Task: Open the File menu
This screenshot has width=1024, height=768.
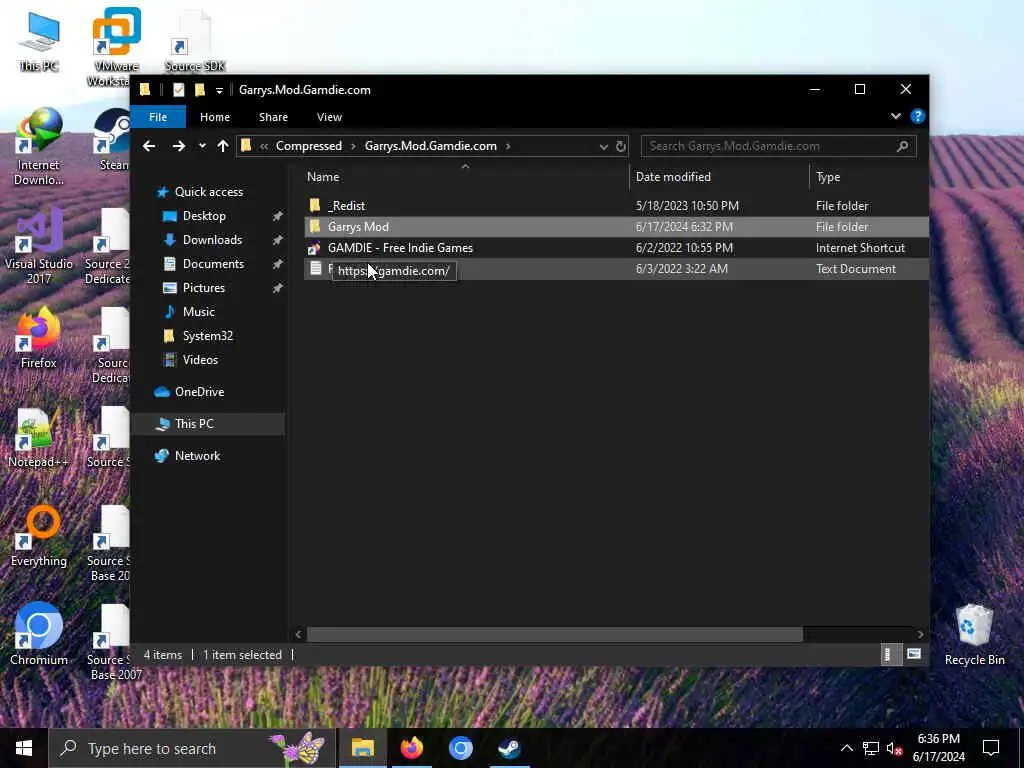Action: pyautogui.click(x=158, y=117)
